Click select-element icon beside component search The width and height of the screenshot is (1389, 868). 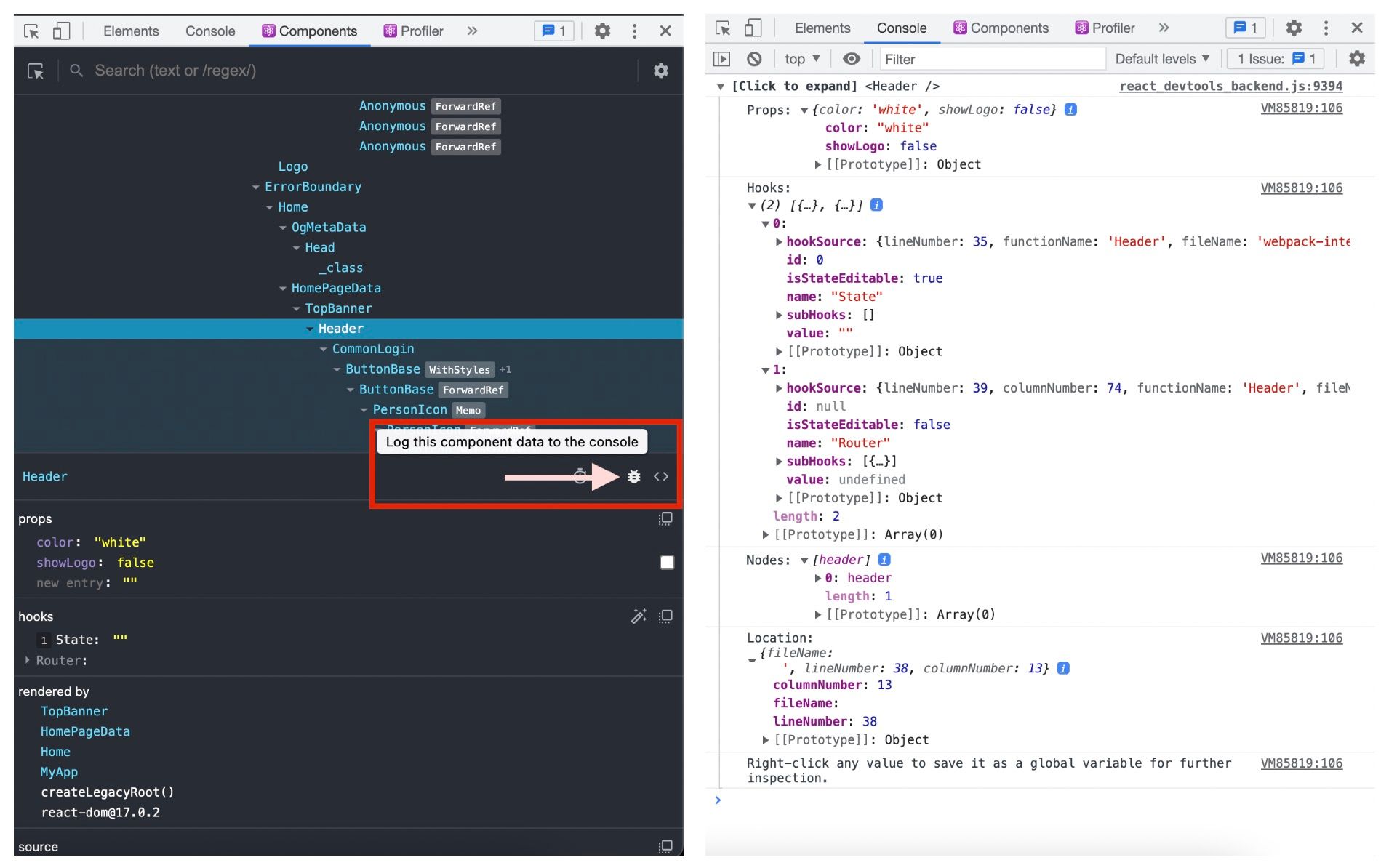(x=36, y=71)
